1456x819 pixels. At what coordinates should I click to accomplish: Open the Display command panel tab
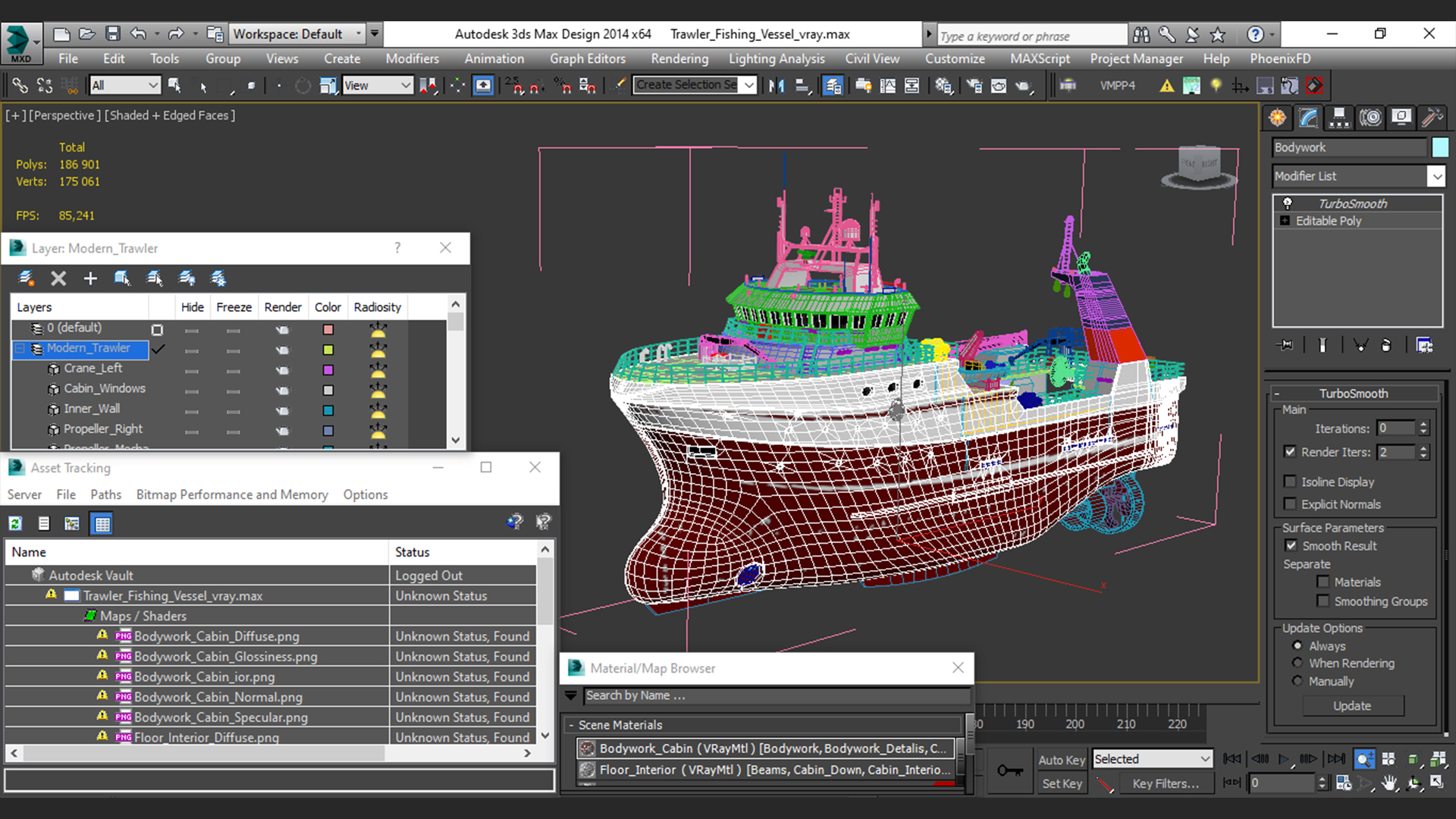1401,118
